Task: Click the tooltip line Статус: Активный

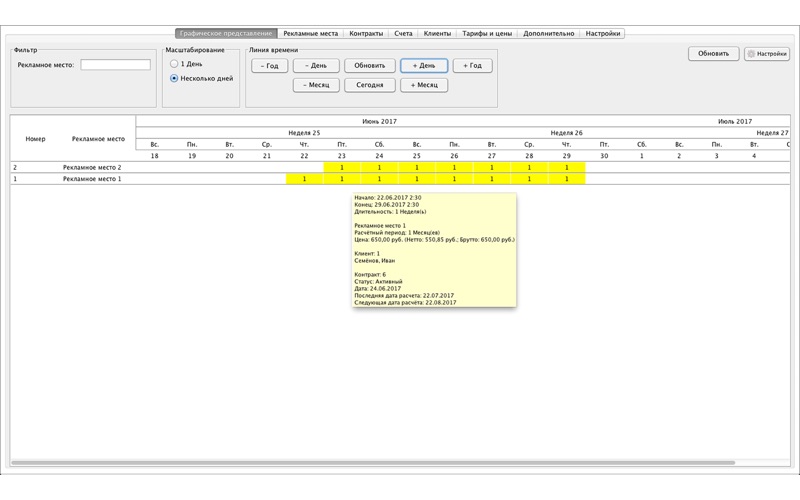Action: coord(378,282)
